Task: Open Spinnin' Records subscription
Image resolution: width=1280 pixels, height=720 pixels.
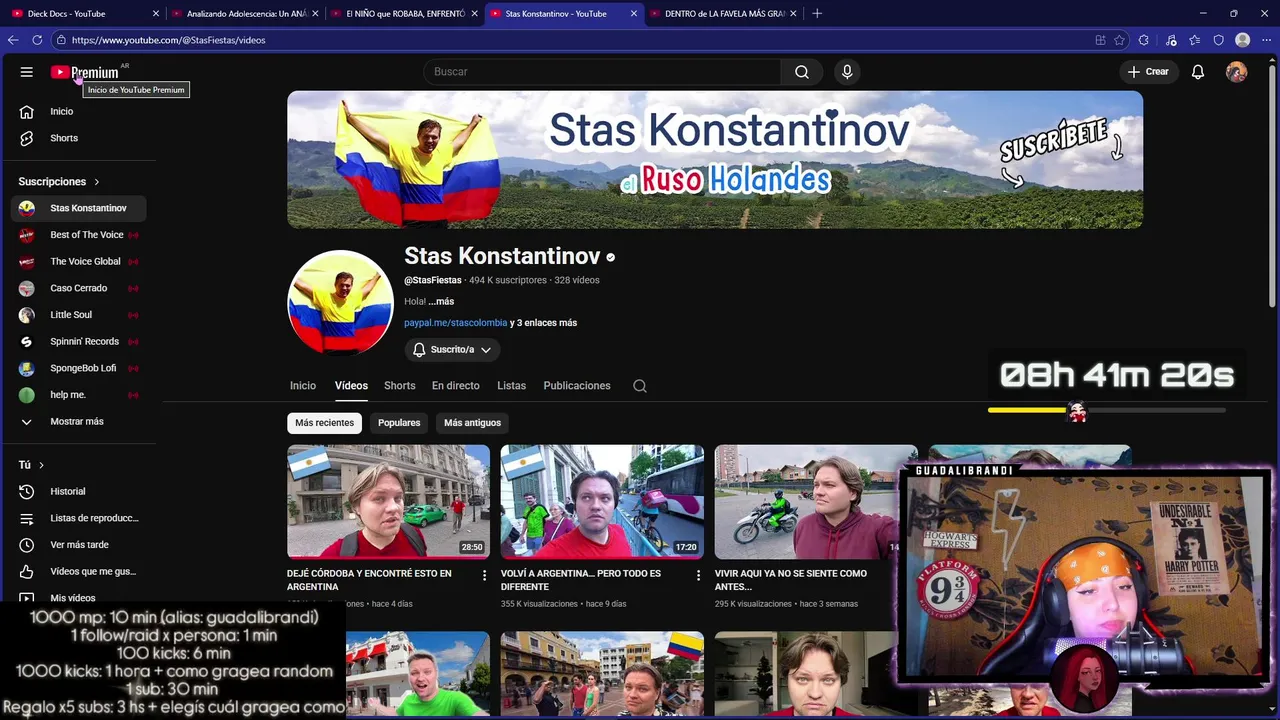Action: [x=80, y=341]
